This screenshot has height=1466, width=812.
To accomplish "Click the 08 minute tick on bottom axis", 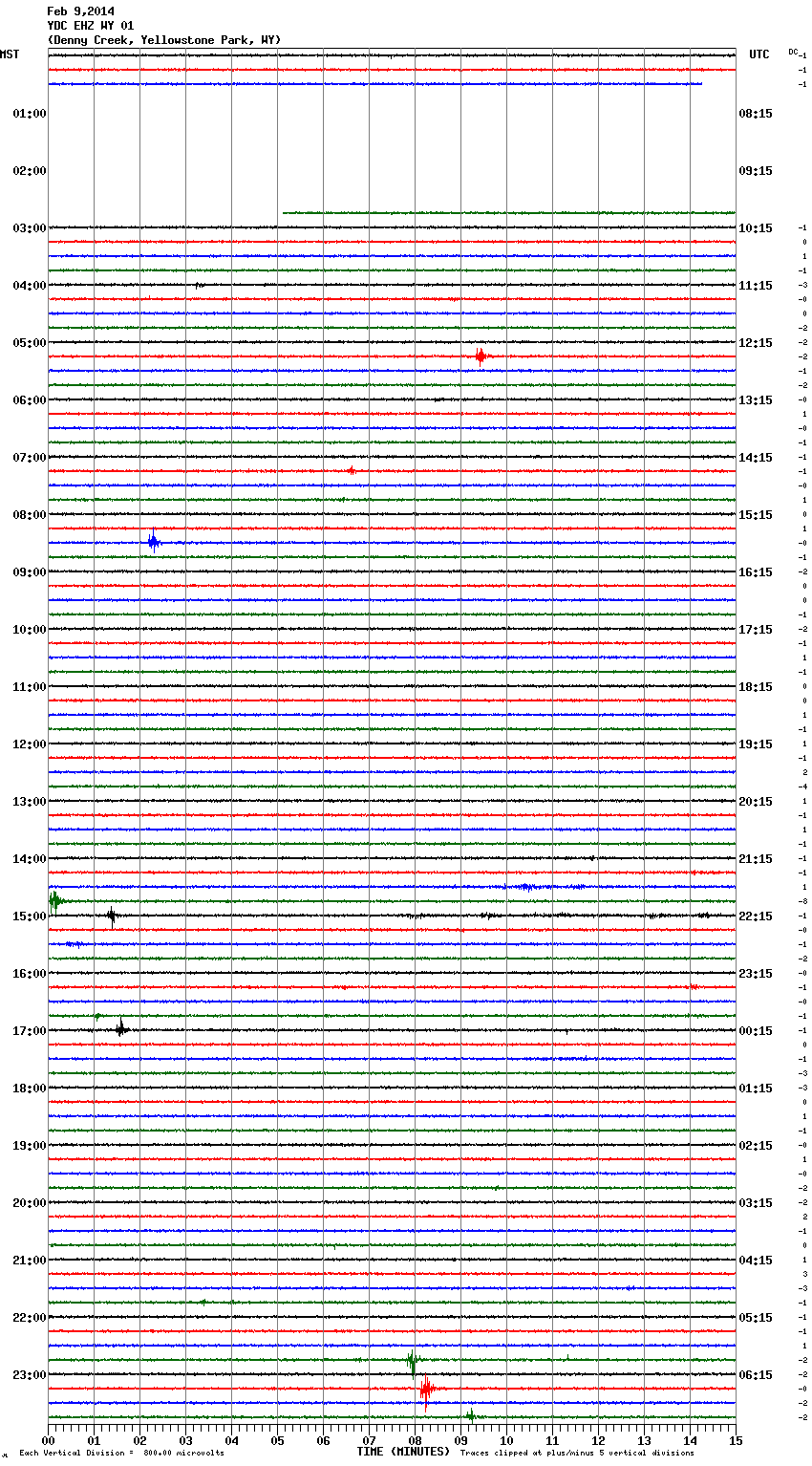I will (415, 1440).
